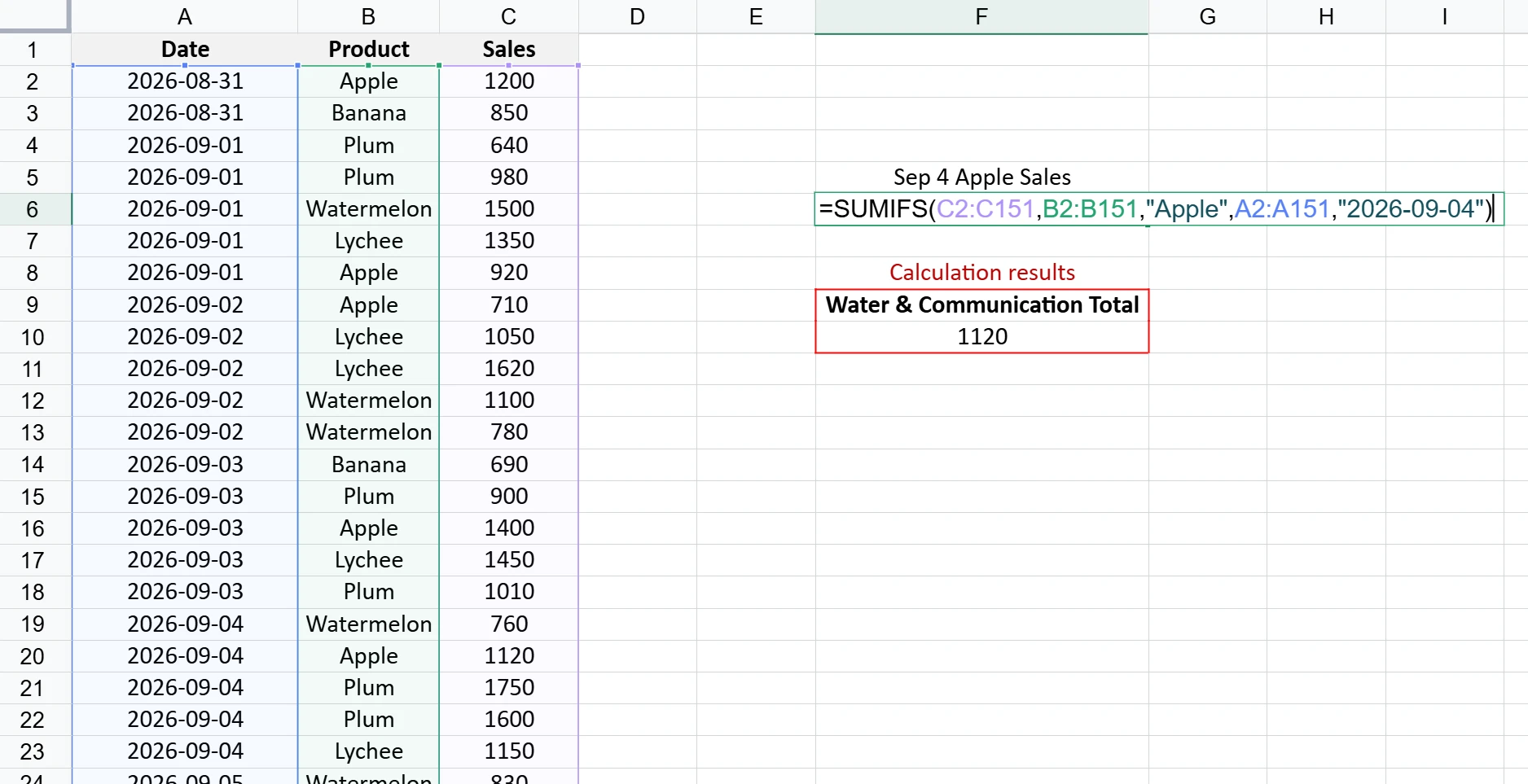Select the "Sep 4 Apple Sales" label cell
1528x784 pixels.
pyautogui.click(x=981, y=177)
